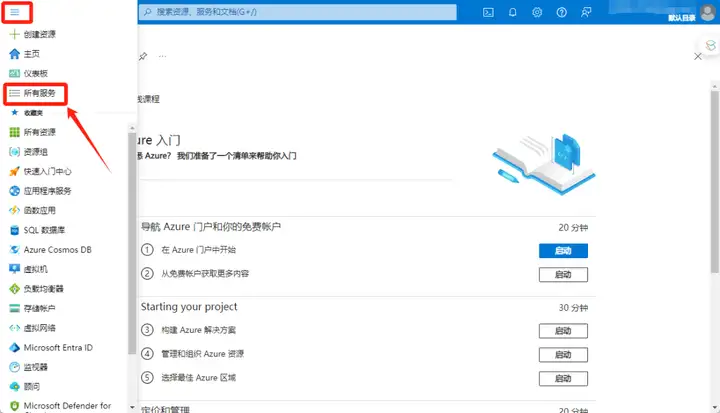Open the more options ellipsis menu
Screen dimensions: 720x413
click(163, 57)
